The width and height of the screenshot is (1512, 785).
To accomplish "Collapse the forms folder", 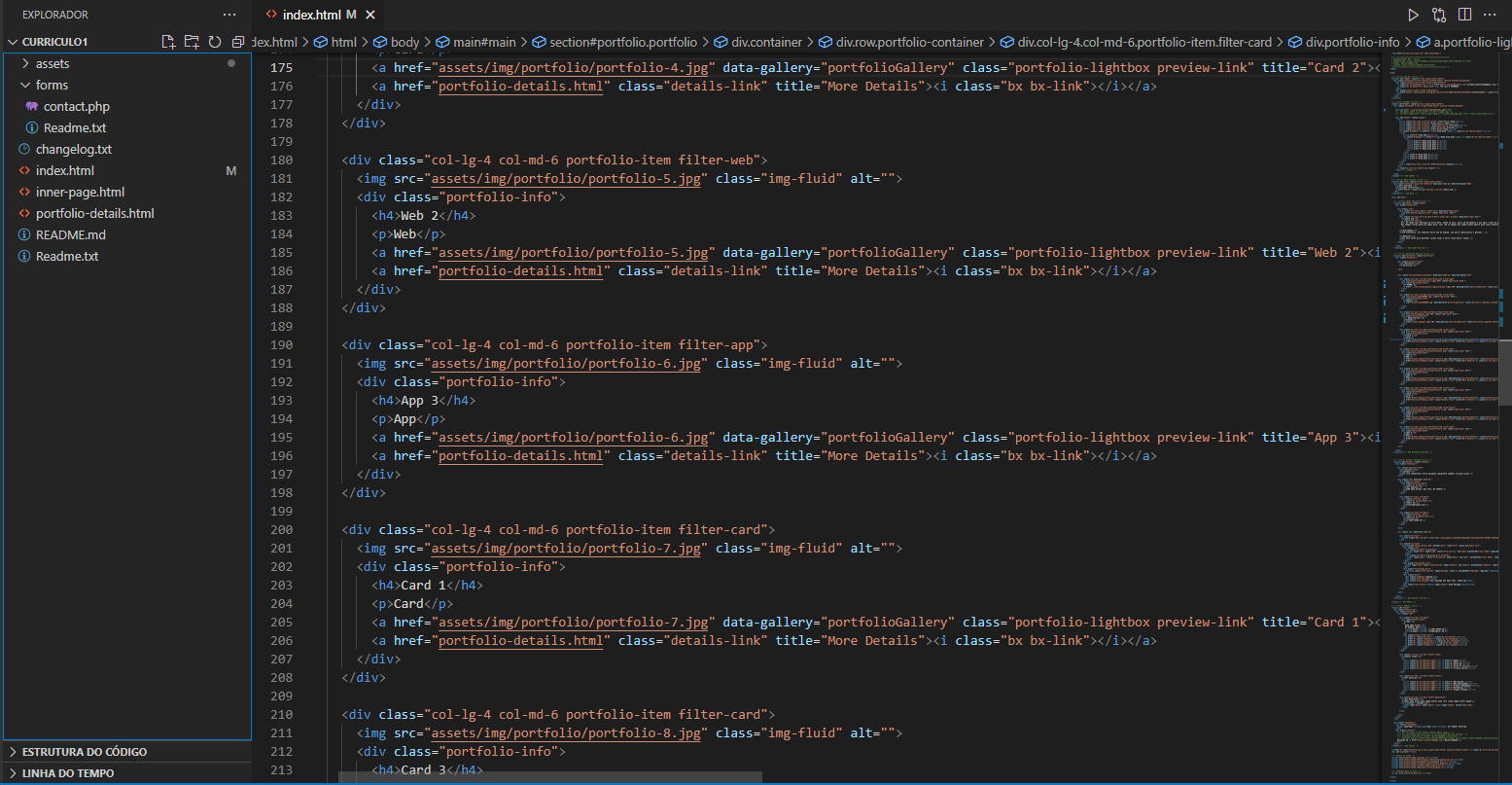I will (52, 85).
